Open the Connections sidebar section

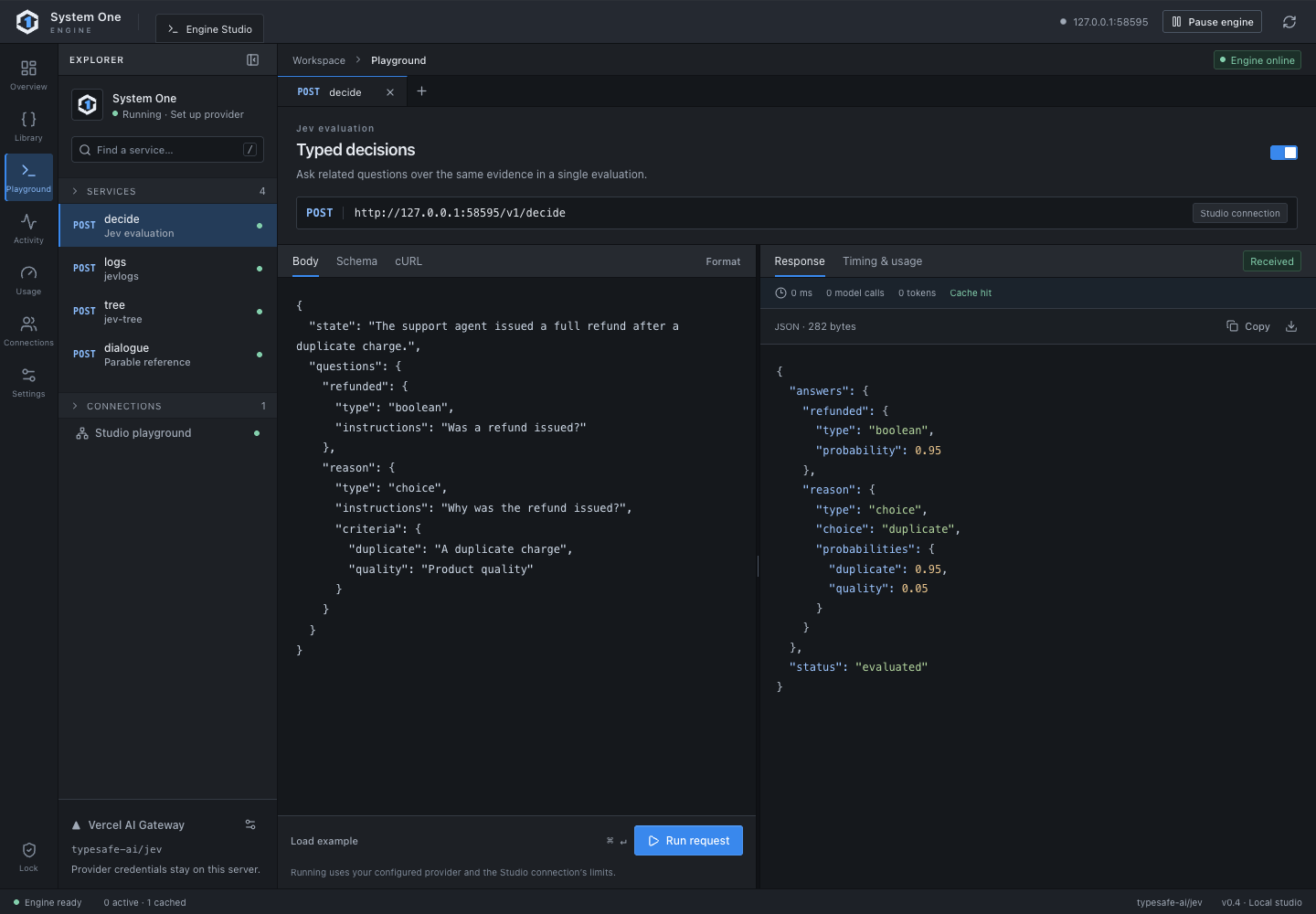click(x=28, y=331)
